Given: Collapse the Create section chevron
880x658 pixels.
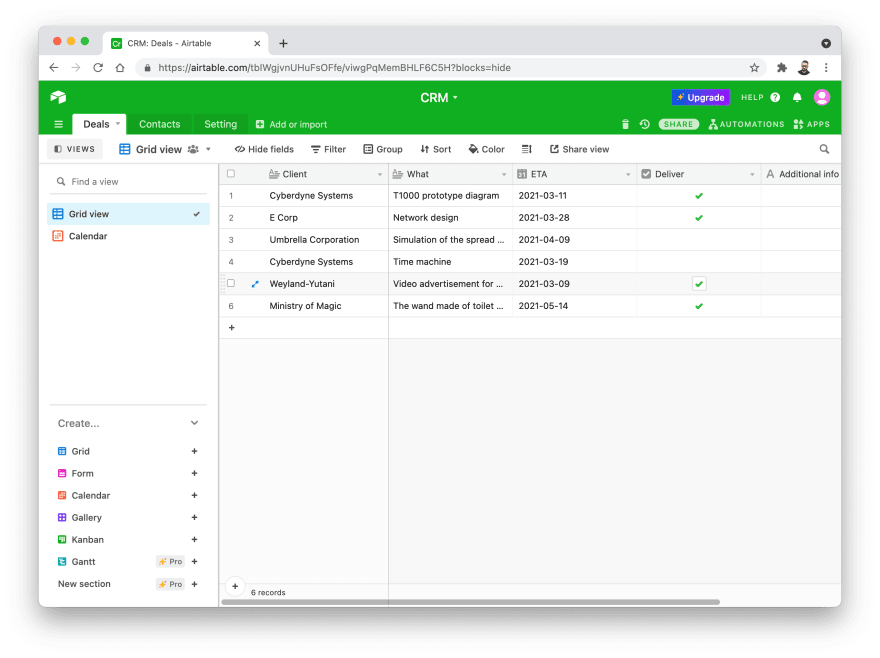Looking at the screenshot, I should click(194, 423).
